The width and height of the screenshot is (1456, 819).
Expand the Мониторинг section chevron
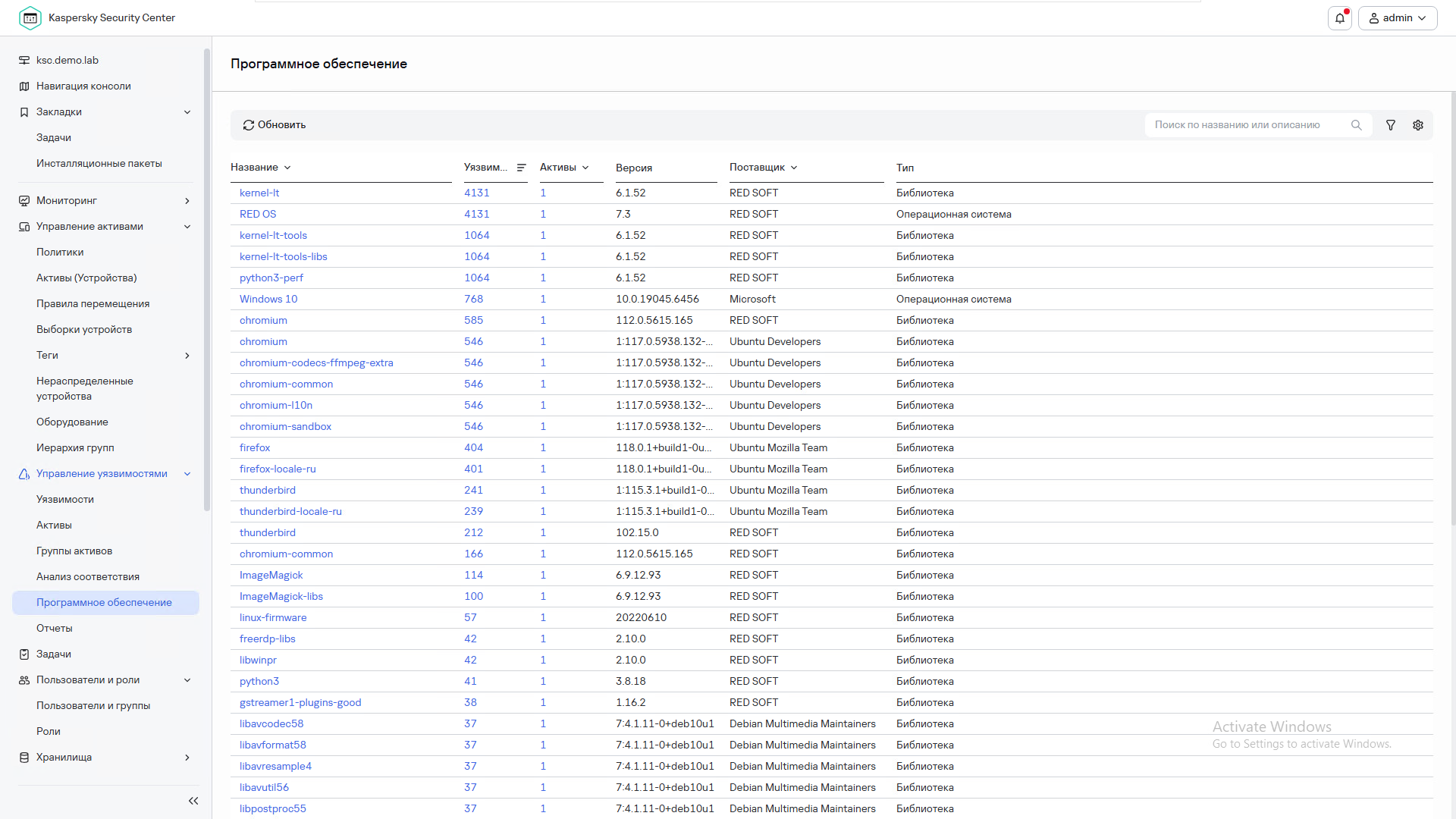[187, 201]
